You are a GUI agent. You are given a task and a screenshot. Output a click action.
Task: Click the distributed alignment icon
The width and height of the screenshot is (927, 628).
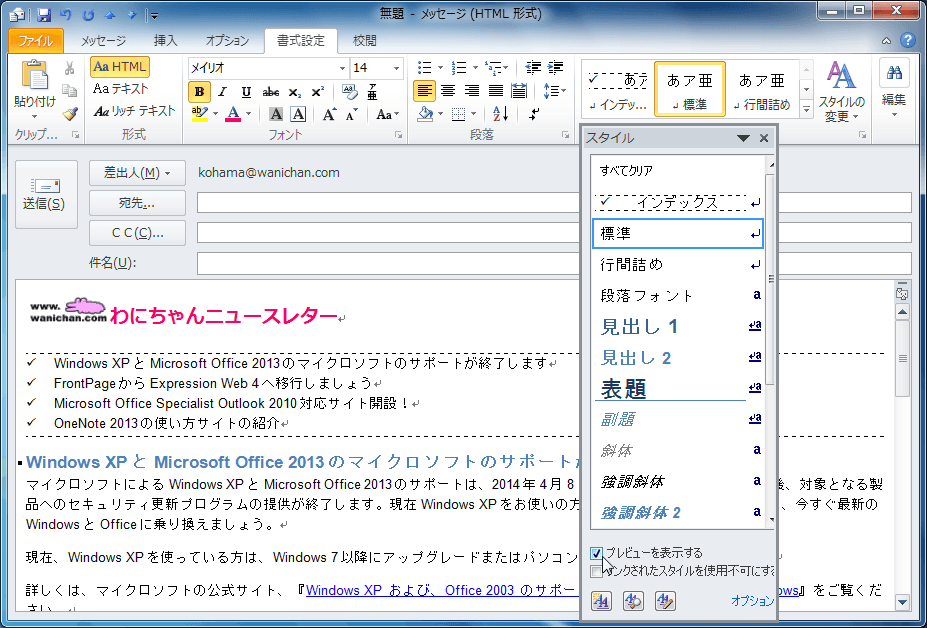[x=519, y=91]
